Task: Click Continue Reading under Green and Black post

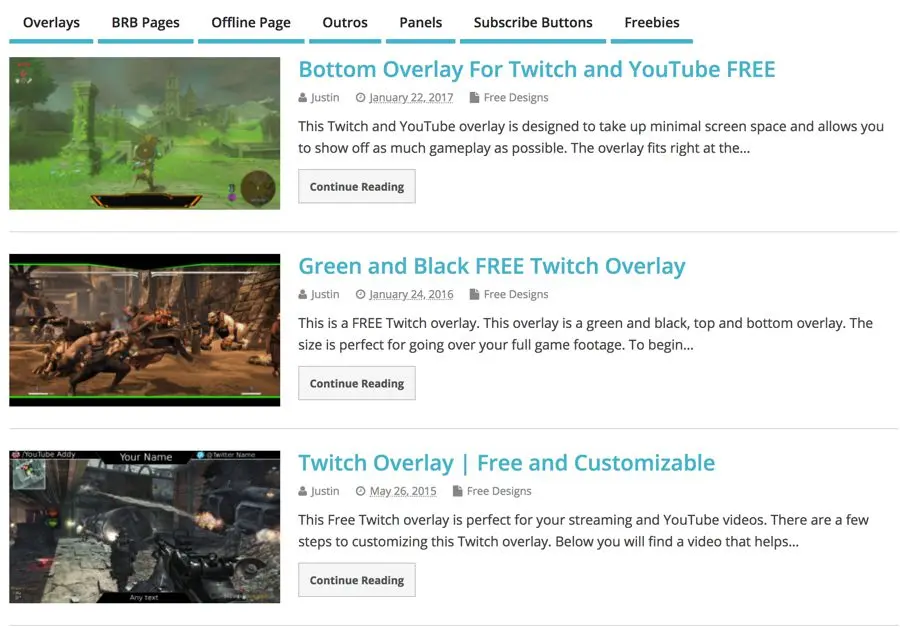Action: (x=356, y=383)
